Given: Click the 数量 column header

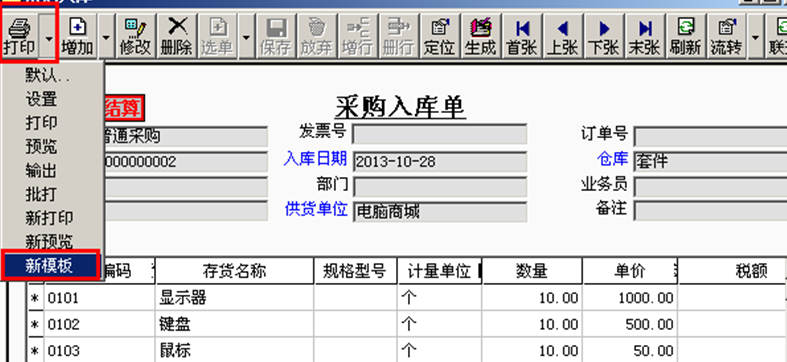Looking at the screenshot, I should tap(532, 272).
